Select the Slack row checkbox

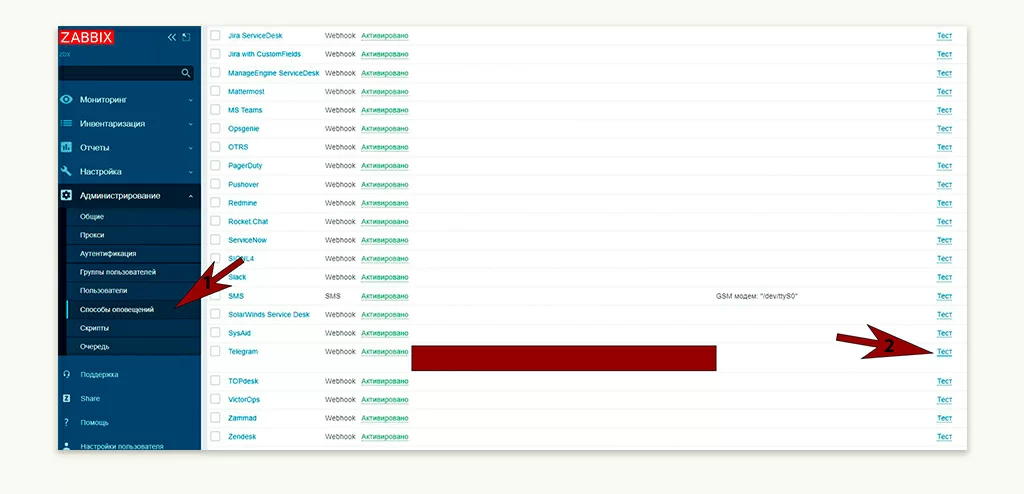215,277
